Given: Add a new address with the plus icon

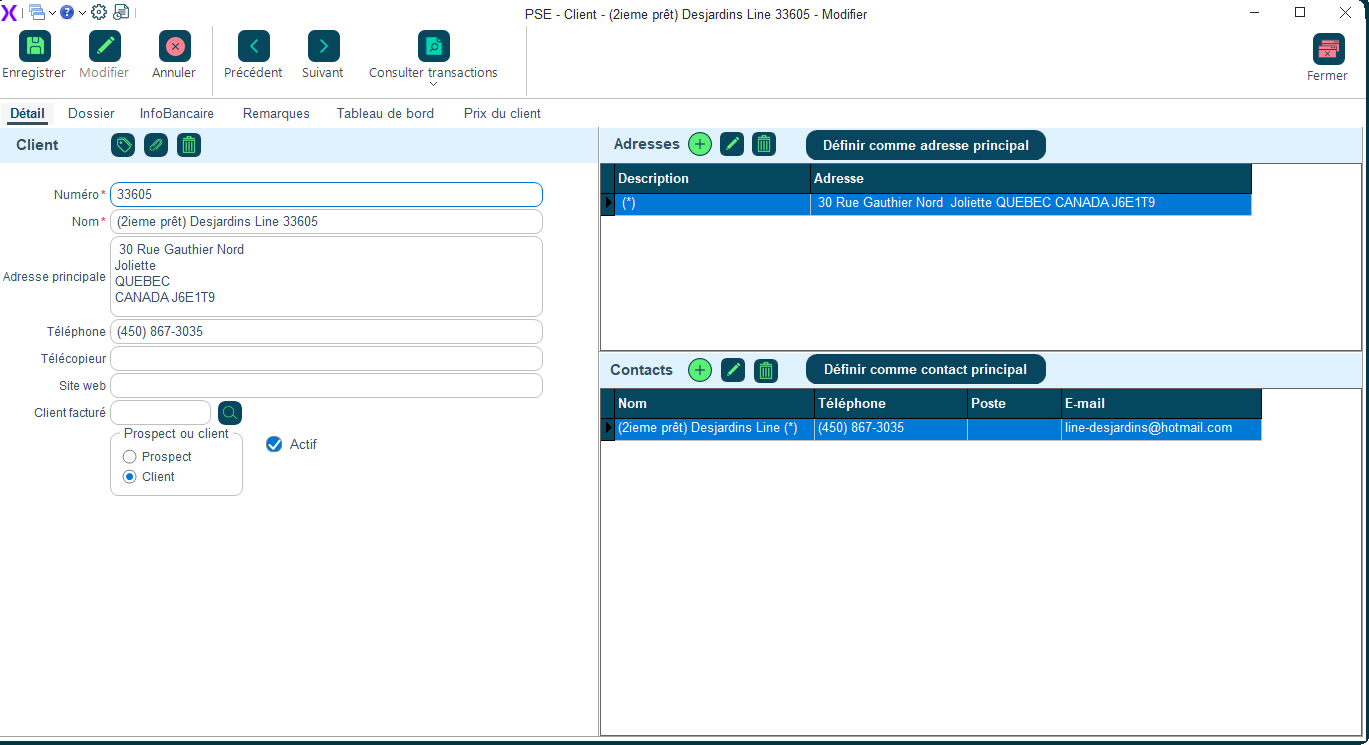Looking at the screenshot, I should pyautogui.click(x=700, y=144).
